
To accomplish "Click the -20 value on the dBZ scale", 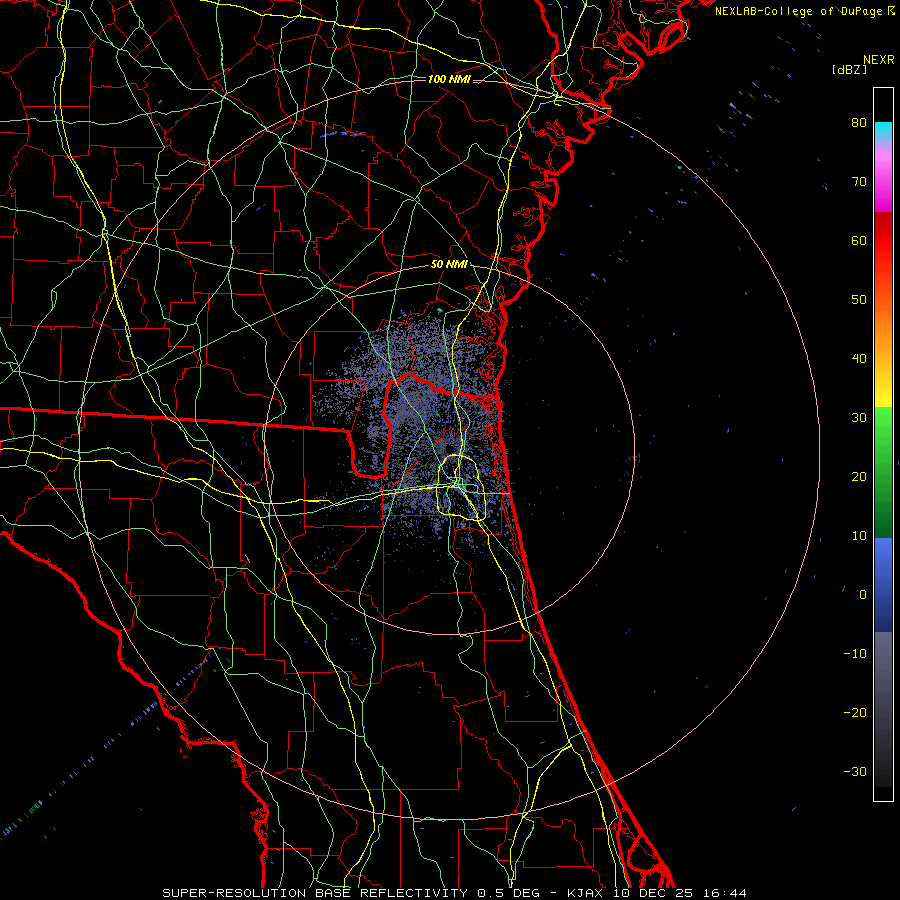I will pyautogui.click(x=855, y=713).
